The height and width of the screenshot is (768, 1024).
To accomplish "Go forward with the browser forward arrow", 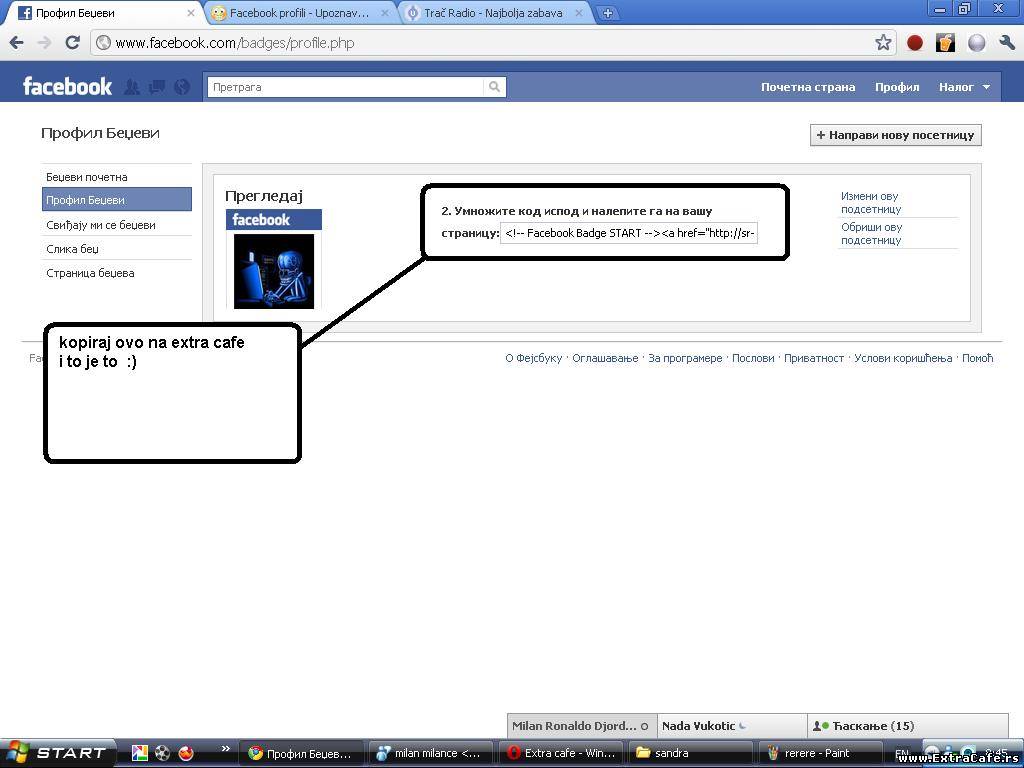I will (44, 43).
